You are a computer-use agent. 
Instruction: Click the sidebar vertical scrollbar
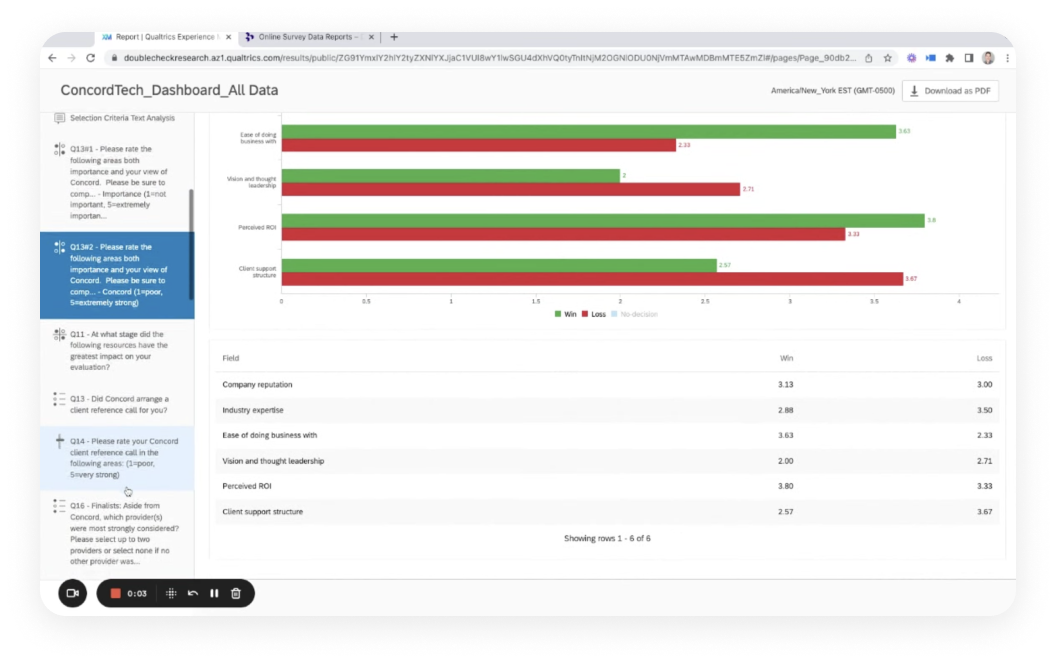pyautogui.click(x=191, y=244)
